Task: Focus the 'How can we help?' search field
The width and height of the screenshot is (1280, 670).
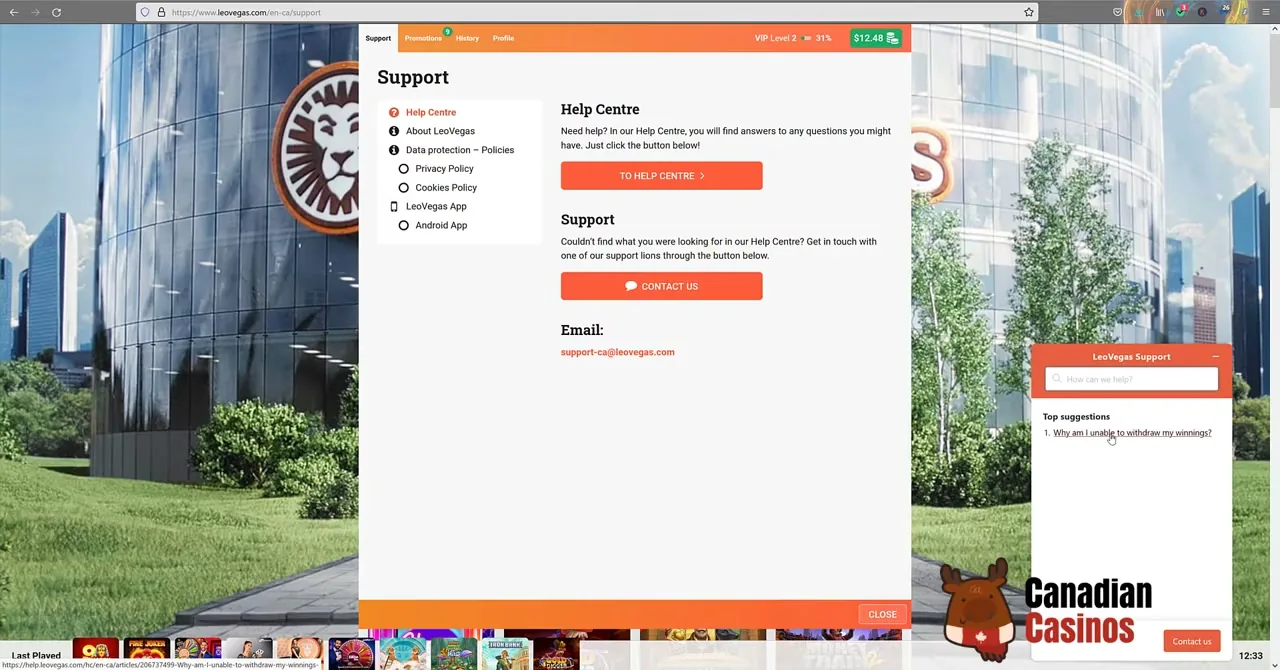Action: point(1132,379)
